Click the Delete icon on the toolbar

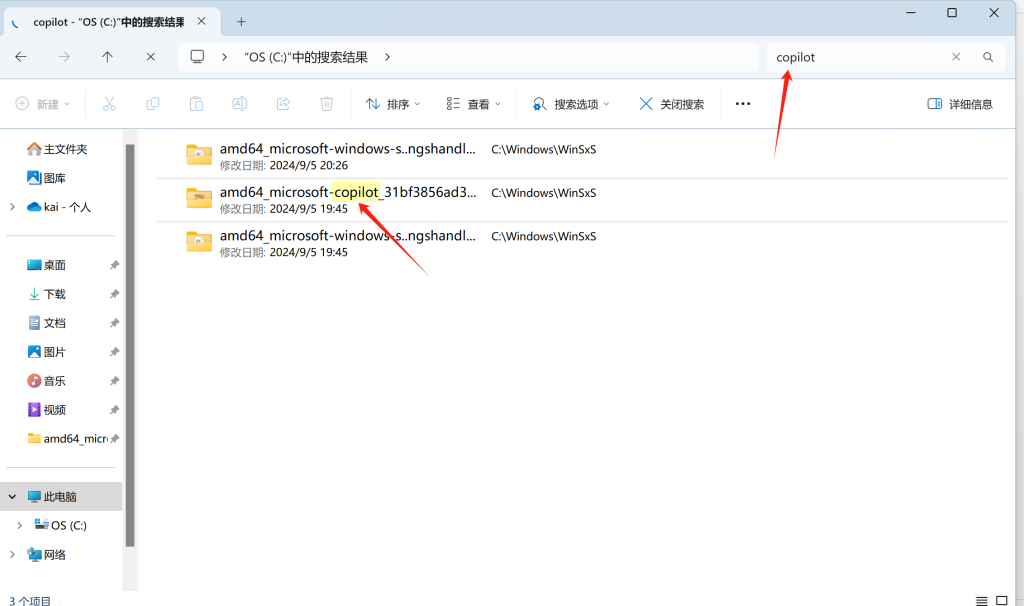click(x=326, y=103)
